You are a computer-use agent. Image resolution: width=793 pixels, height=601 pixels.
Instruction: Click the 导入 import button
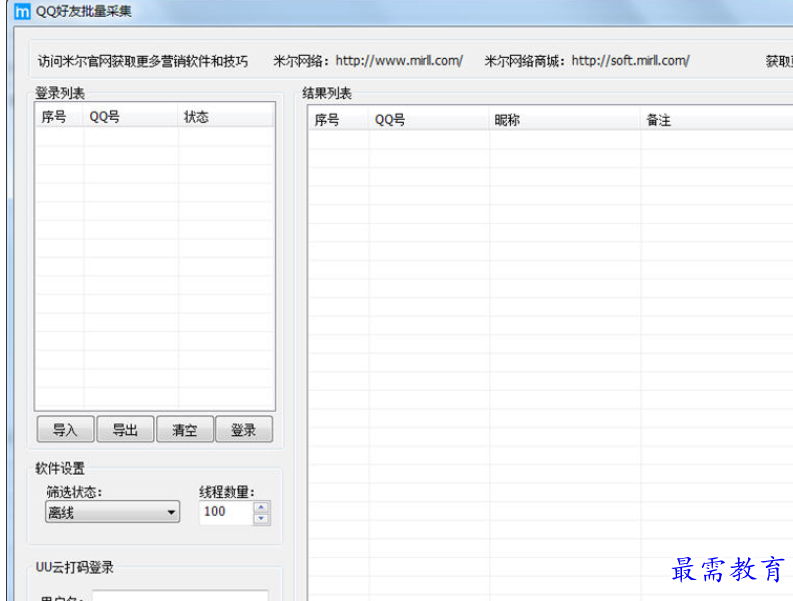pos(65,430)
